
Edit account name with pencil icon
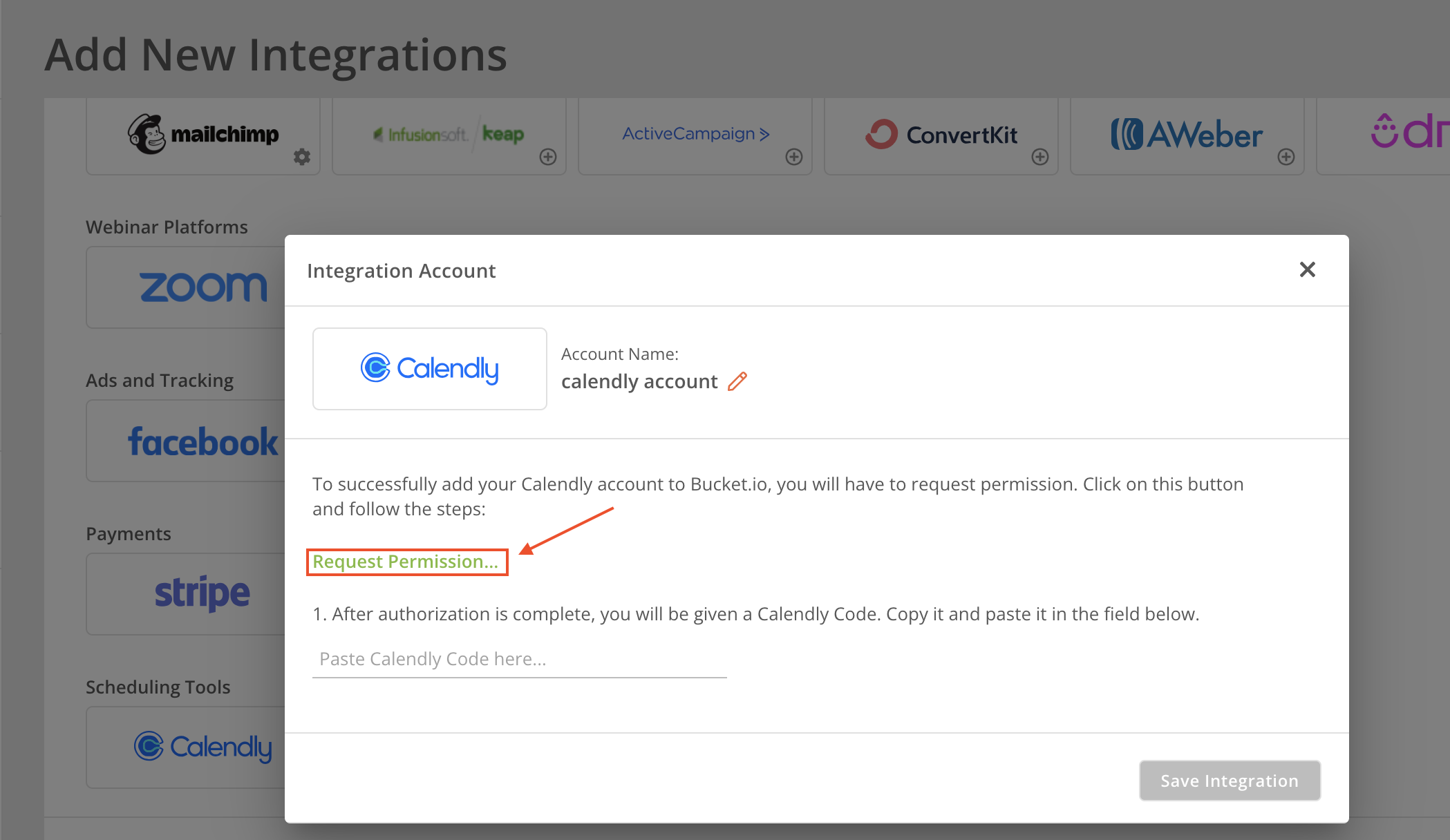(x=737, y=381)
